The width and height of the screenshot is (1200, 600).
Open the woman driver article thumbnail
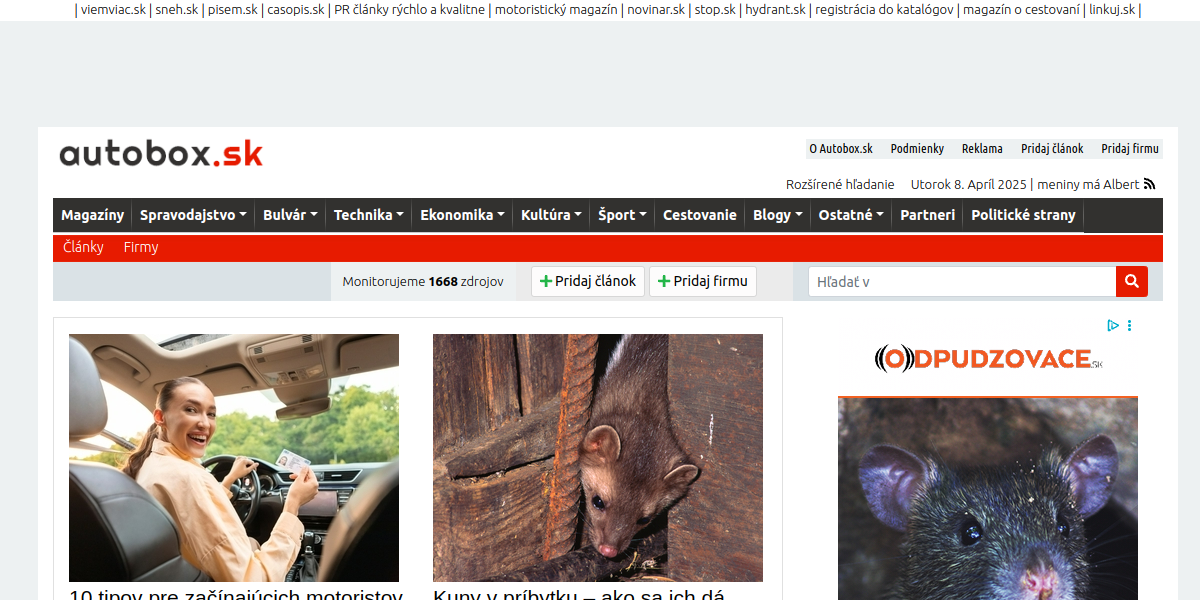click(x=234, y=458)
